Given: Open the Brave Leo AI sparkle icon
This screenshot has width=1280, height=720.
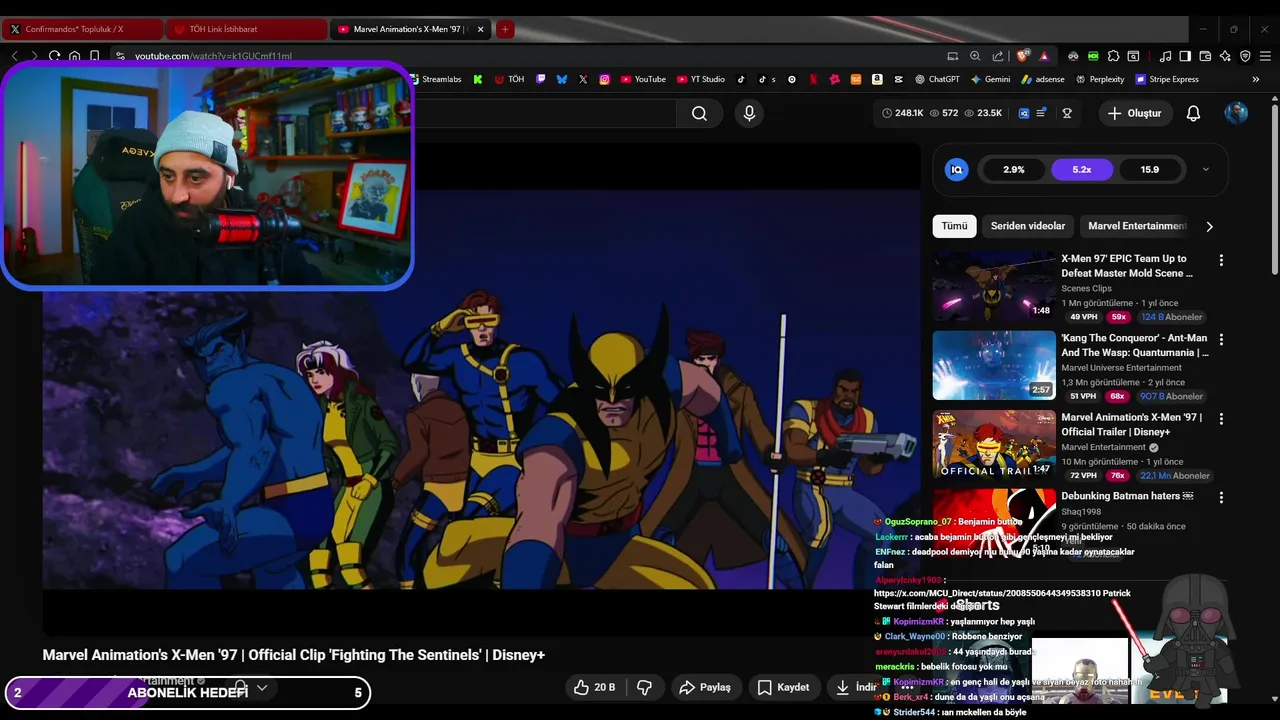Looking at the screenshot, I should 1225,56.
